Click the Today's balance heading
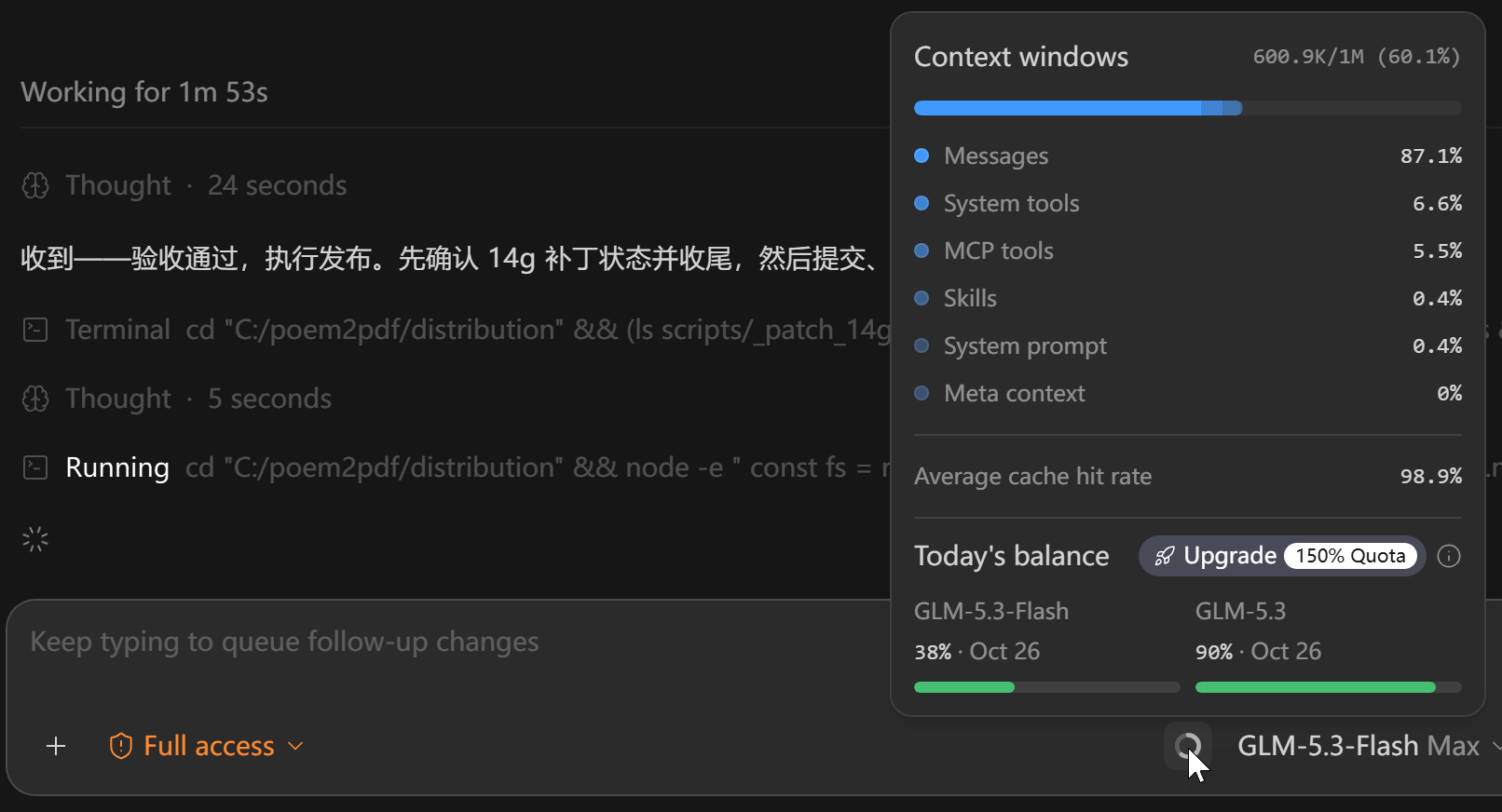 point(1012,556)
